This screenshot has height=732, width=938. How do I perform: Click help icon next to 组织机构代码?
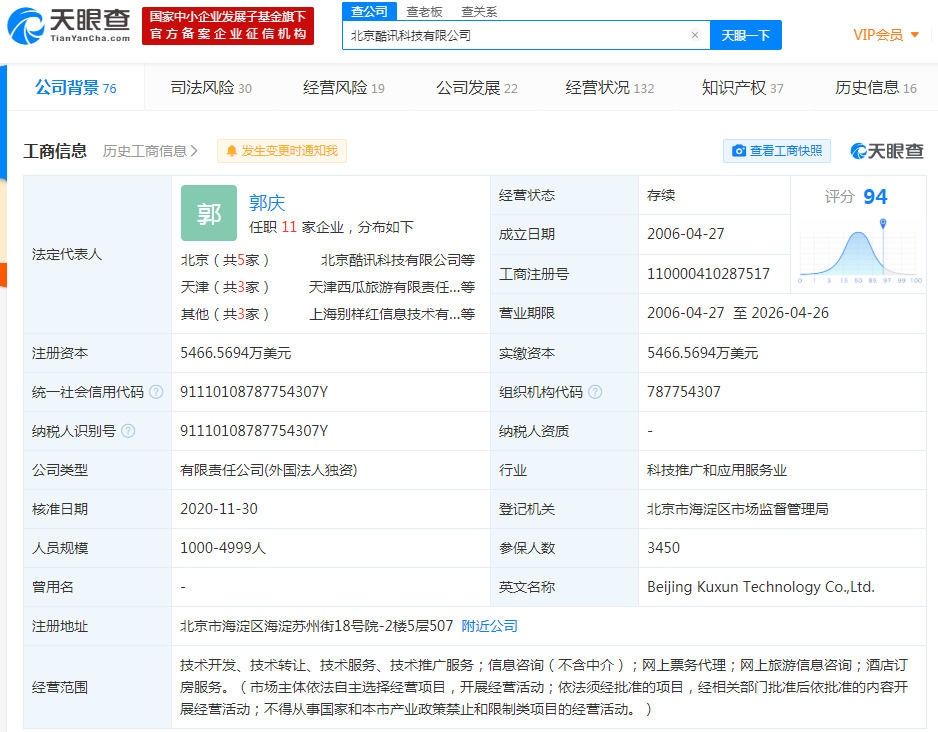point(595,392)
